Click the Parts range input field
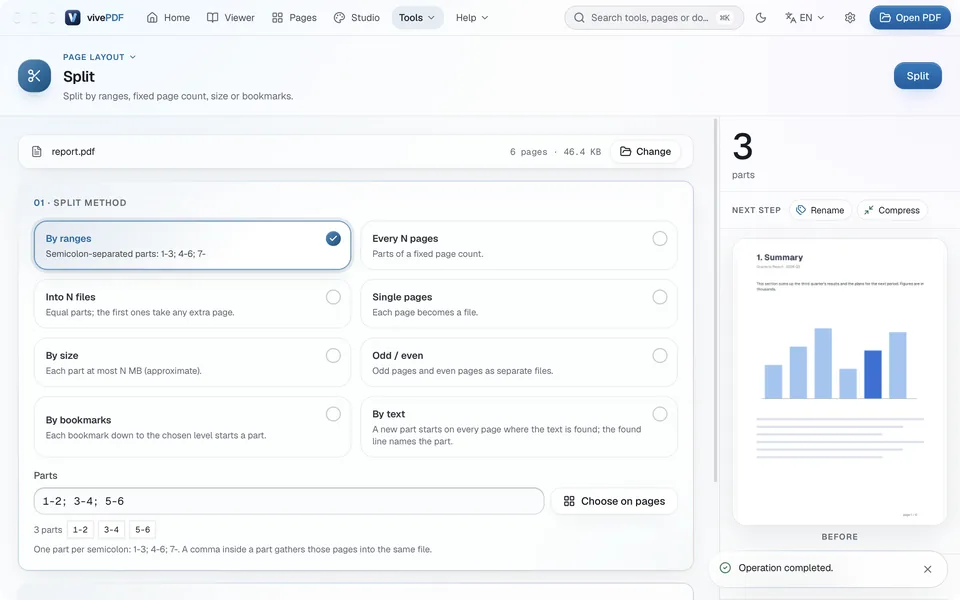Image resolution: width=960 pixels, height=600 pixels. 289,501
